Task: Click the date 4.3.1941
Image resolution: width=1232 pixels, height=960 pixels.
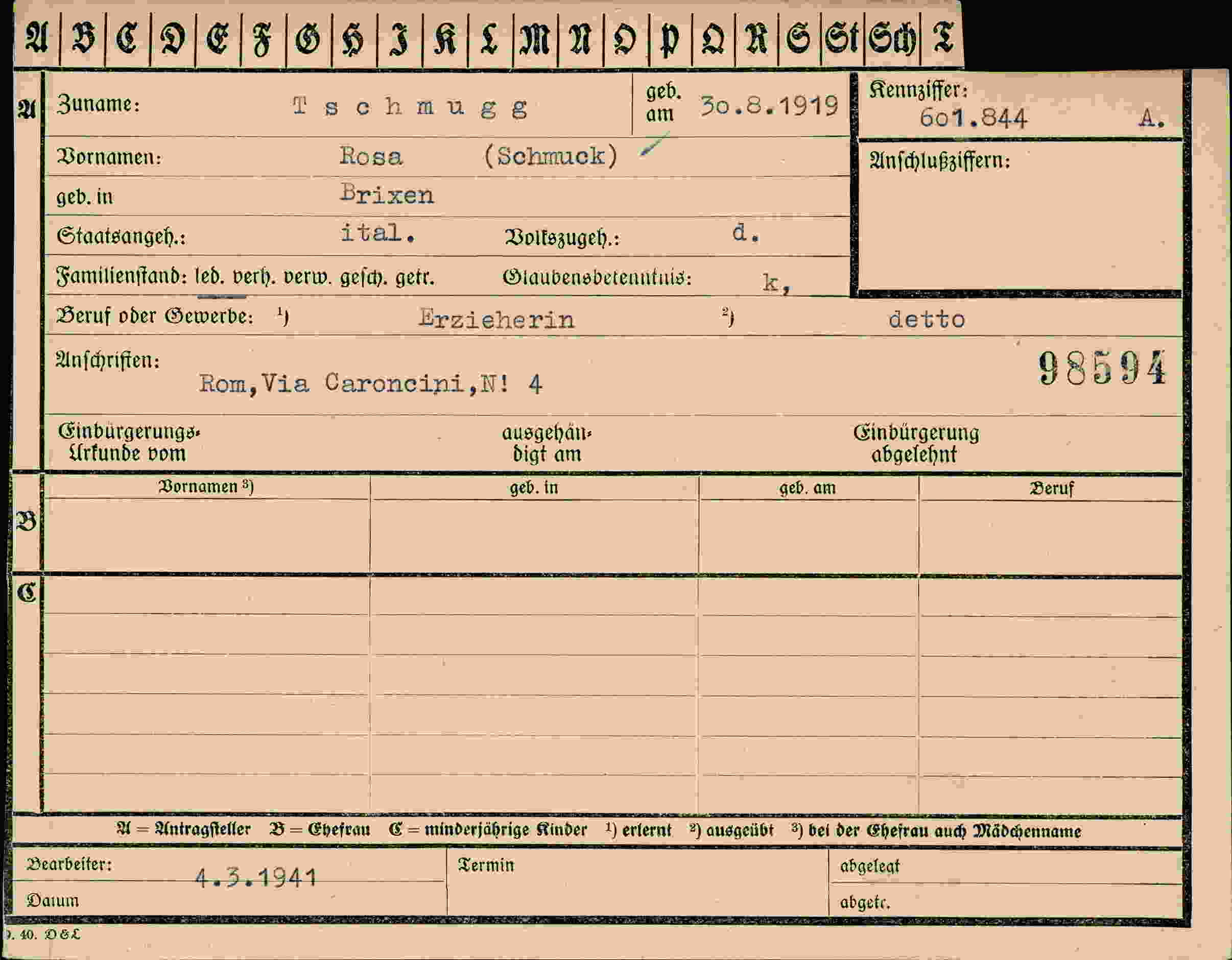Action: tap(256, 878)
